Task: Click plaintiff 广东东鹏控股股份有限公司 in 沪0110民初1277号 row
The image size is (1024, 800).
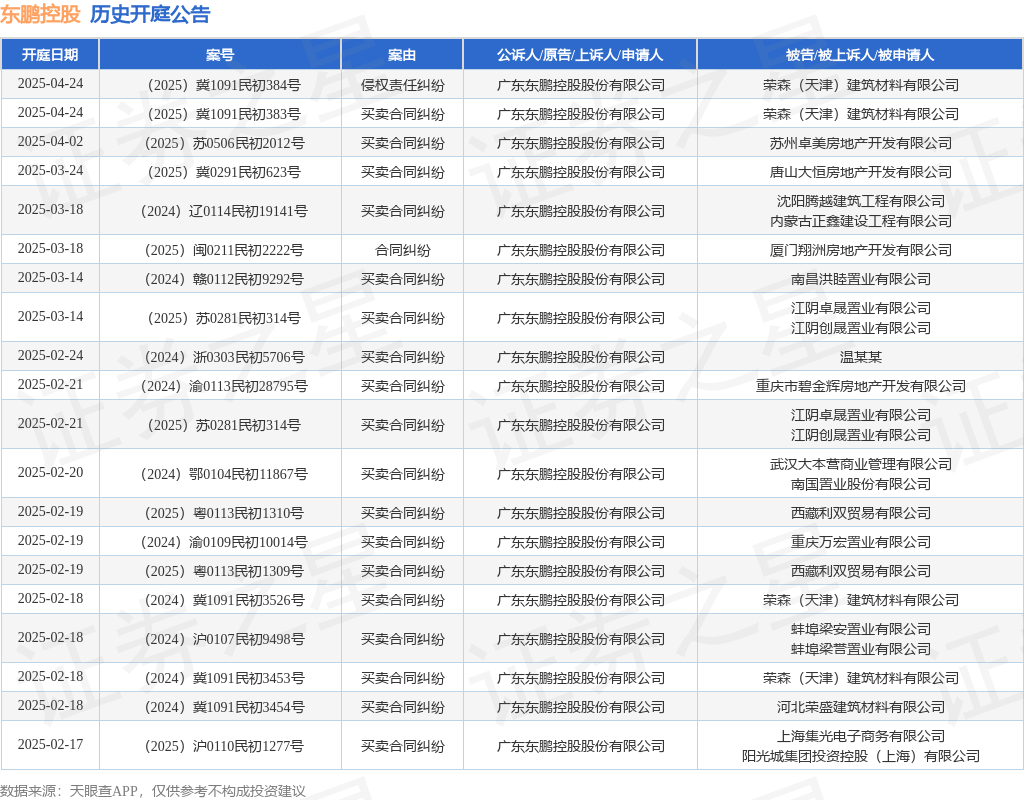Action: pos(580,746)
